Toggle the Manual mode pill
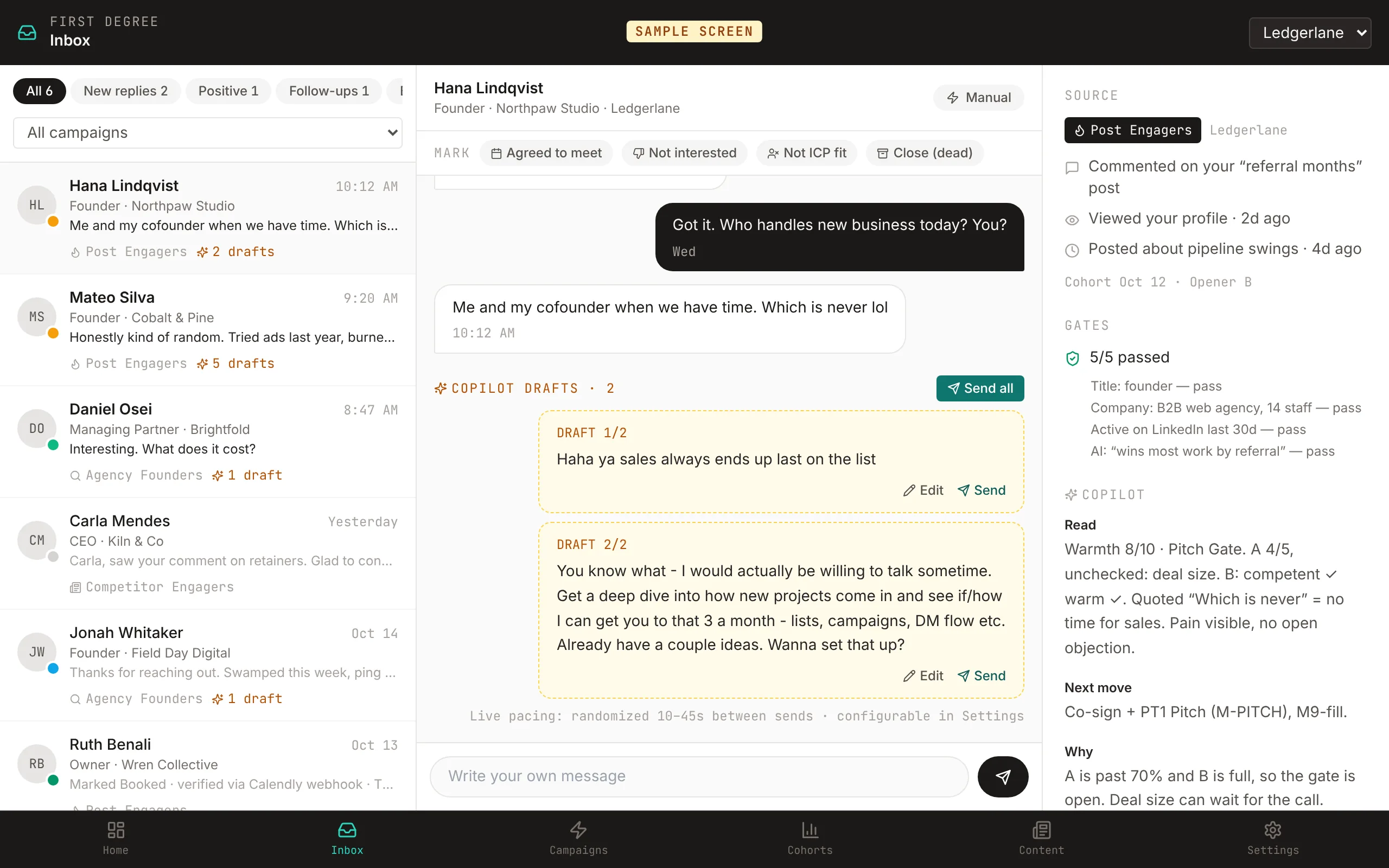The height and width of the screenshot is (868, 1389). coord(979,98)
